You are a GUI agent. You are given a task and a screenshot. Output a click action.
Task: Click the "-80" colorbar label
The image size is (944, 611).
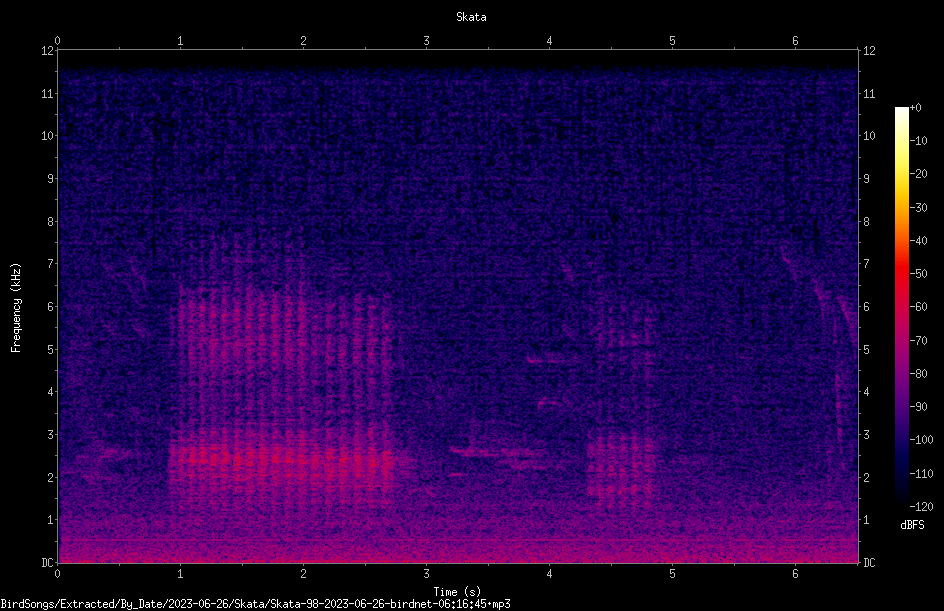tap(918, 374)
